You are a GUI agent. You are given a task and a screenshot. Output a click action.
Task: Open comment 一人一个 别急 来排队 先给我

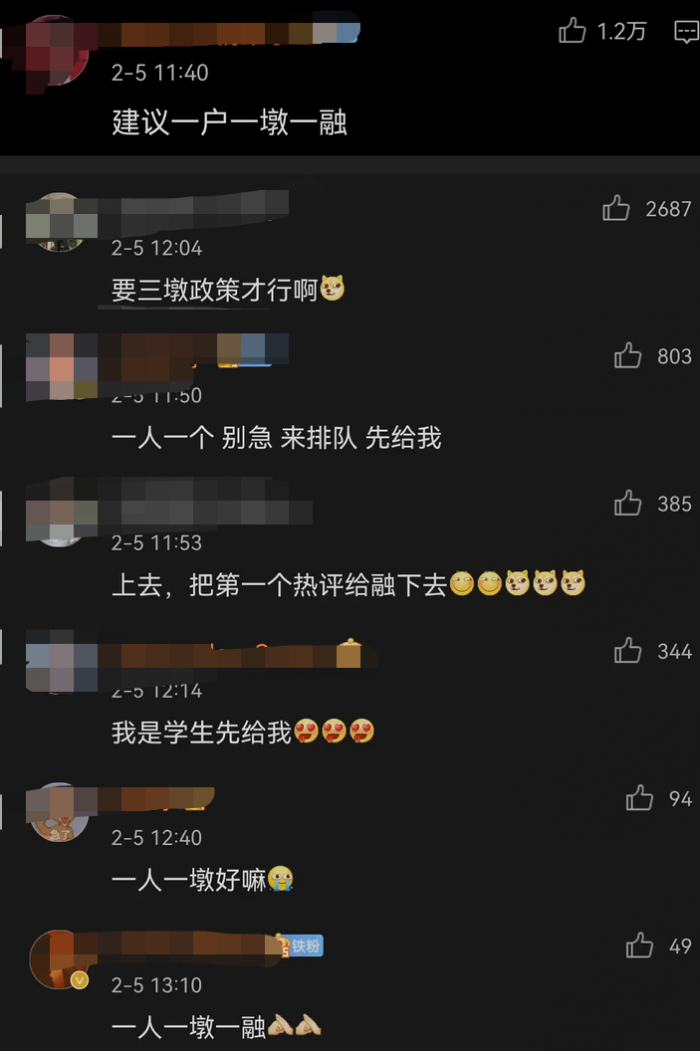tap(276, 438)
